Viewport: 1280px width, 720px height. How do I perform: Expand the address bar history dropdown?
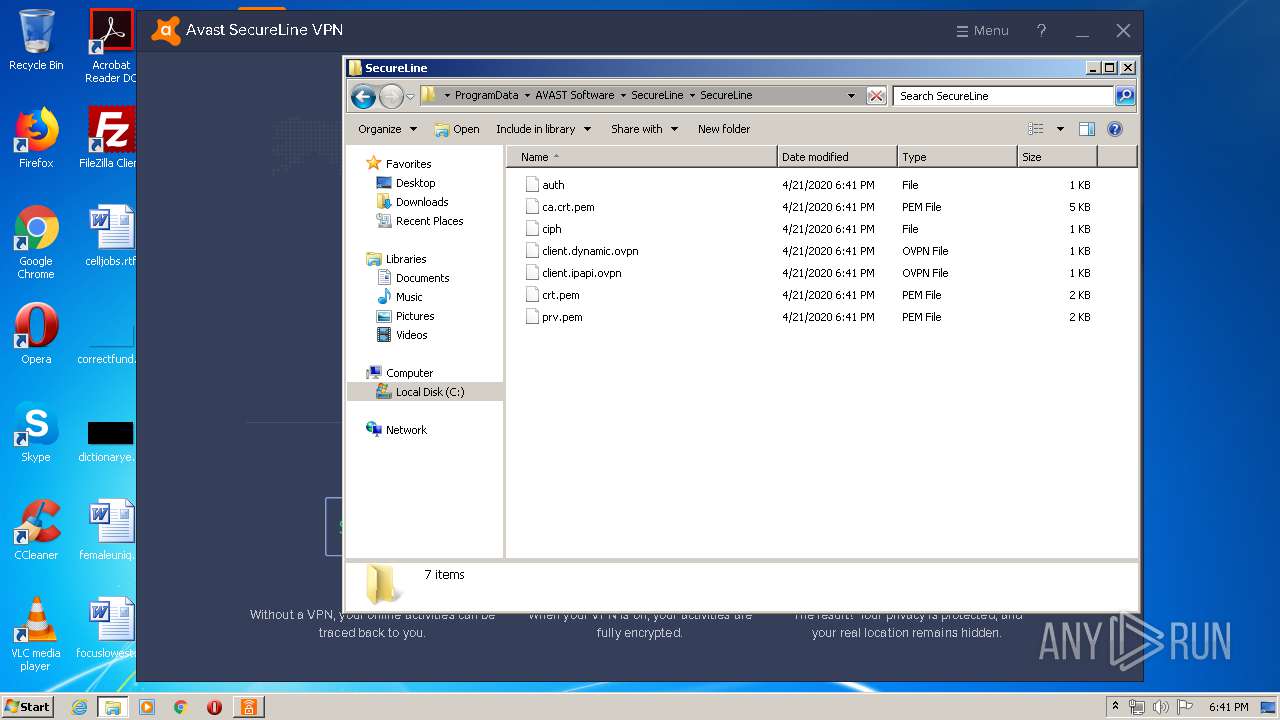tap(851, 96)
